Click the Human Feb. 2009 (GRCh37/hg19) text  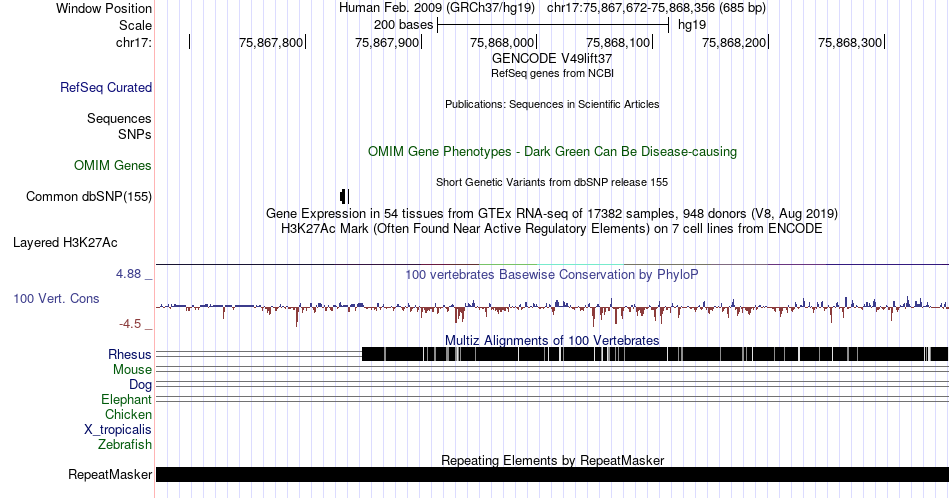[x=437, y=8]
